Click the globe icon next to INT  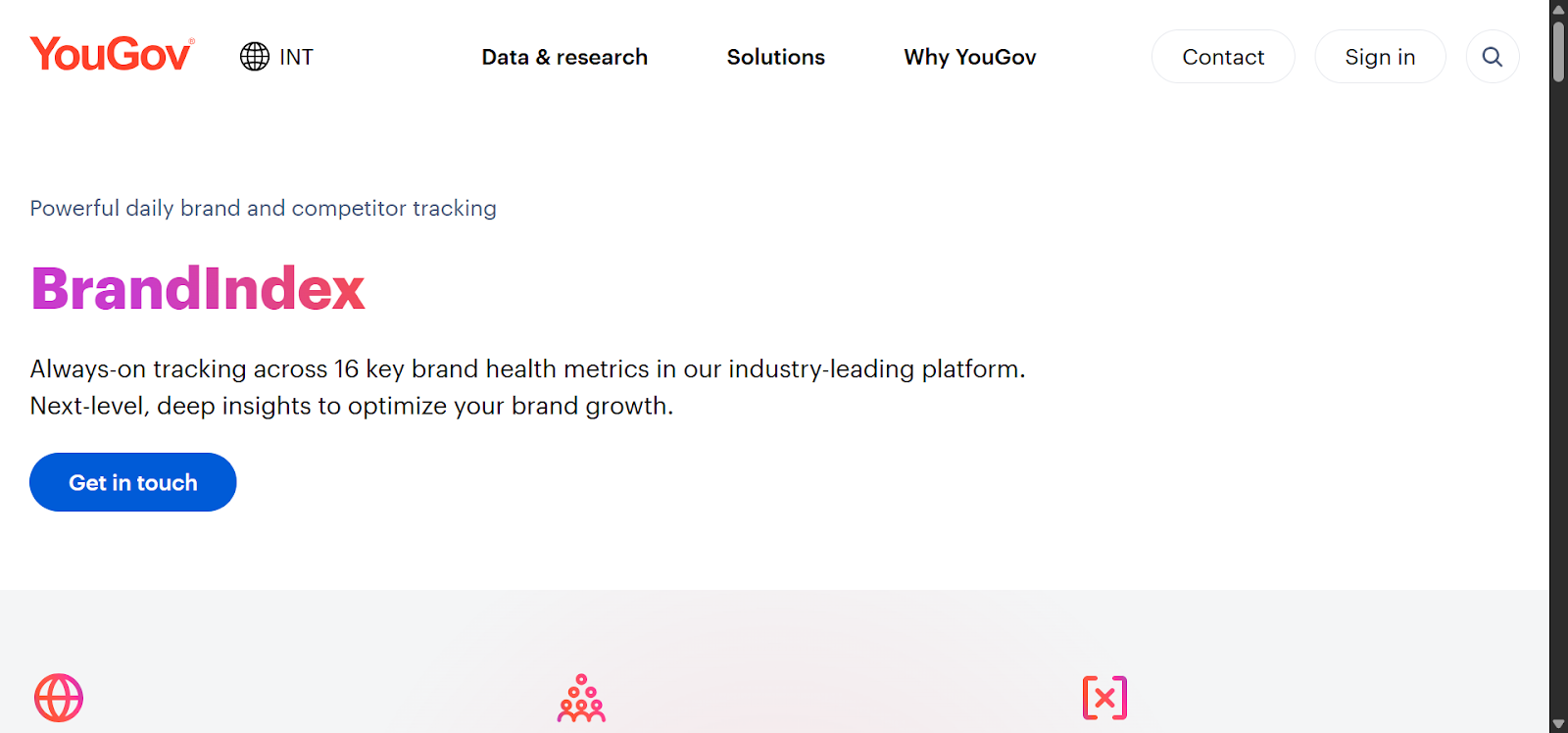254,56
